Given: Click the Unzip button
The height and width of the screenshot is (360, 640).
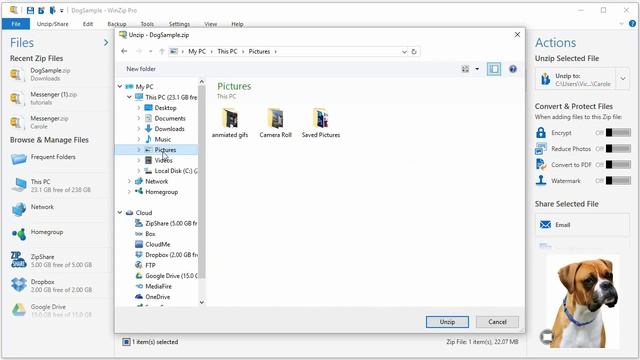Looking at the screenshot, I should [x=447, y=322].
